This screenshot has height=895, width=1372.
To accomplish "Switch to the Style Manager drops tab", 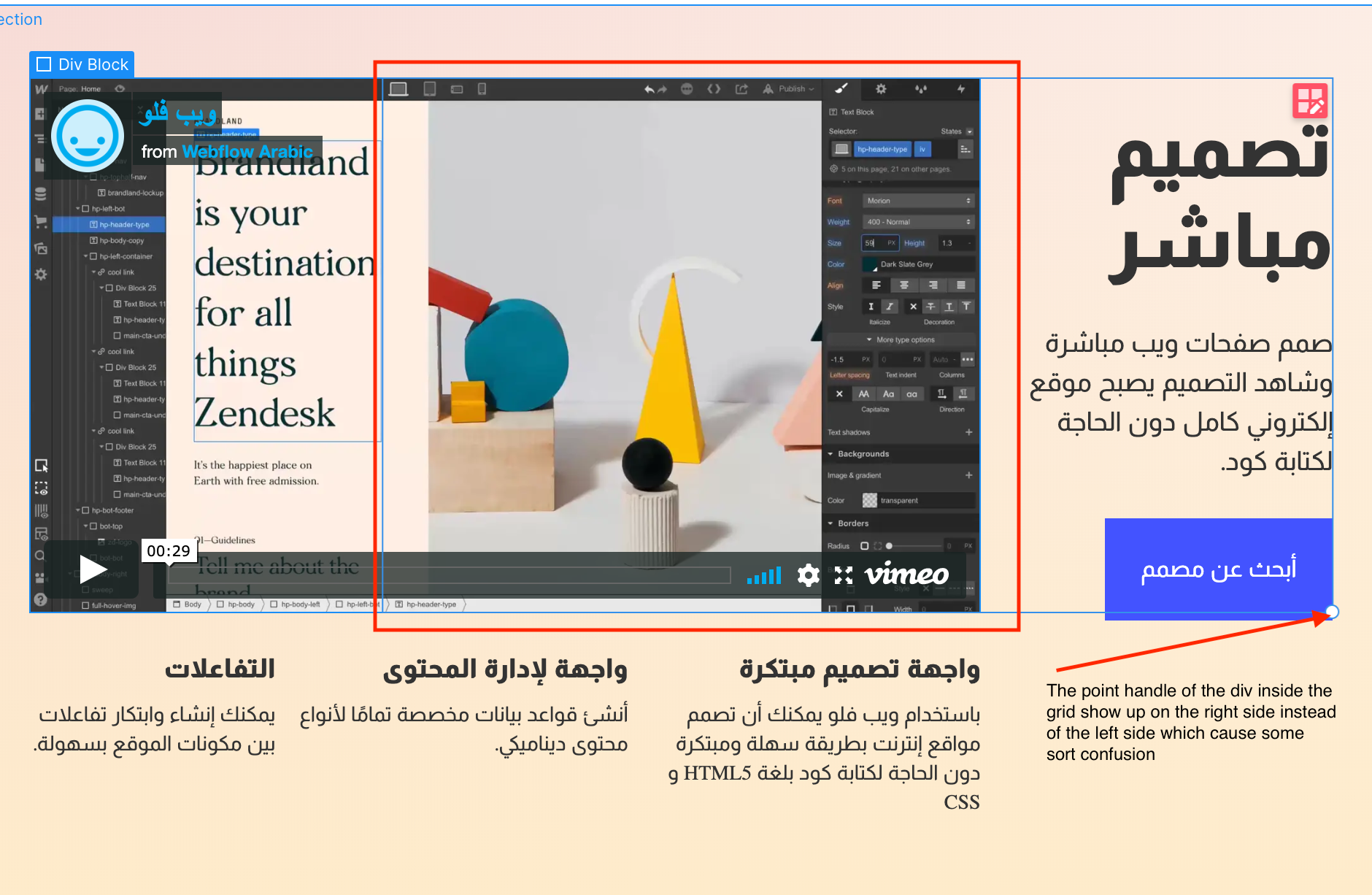I will point(921,89).
